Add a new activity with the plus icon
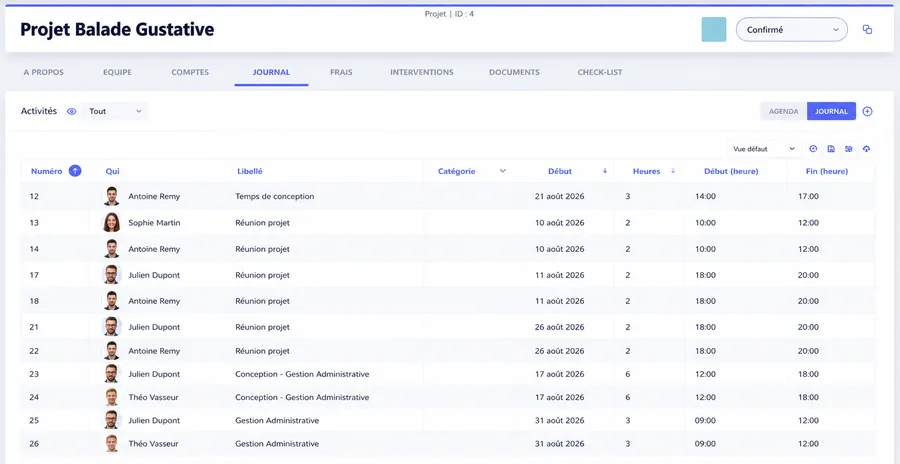The height and width of the screenshot is (464, 900). tap(867, 111)
